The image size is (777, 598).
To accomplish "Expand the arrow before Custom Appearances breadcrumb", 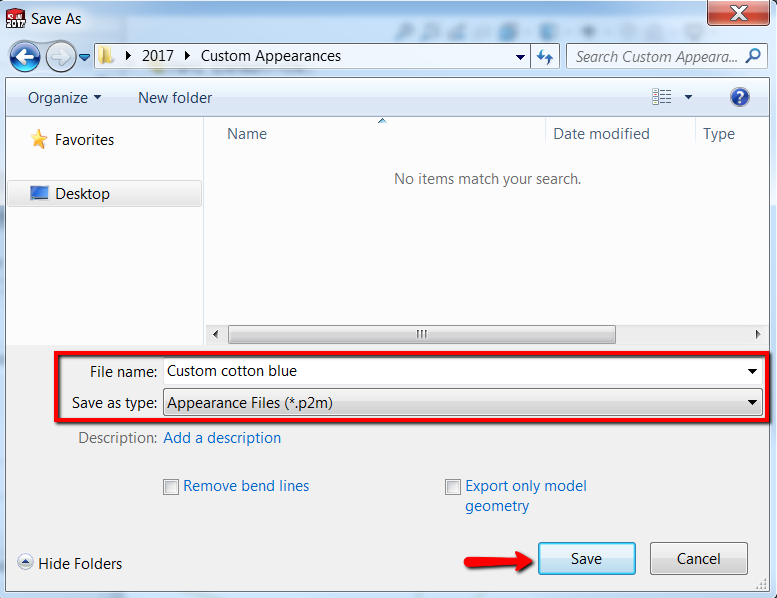I will [187, 55].
